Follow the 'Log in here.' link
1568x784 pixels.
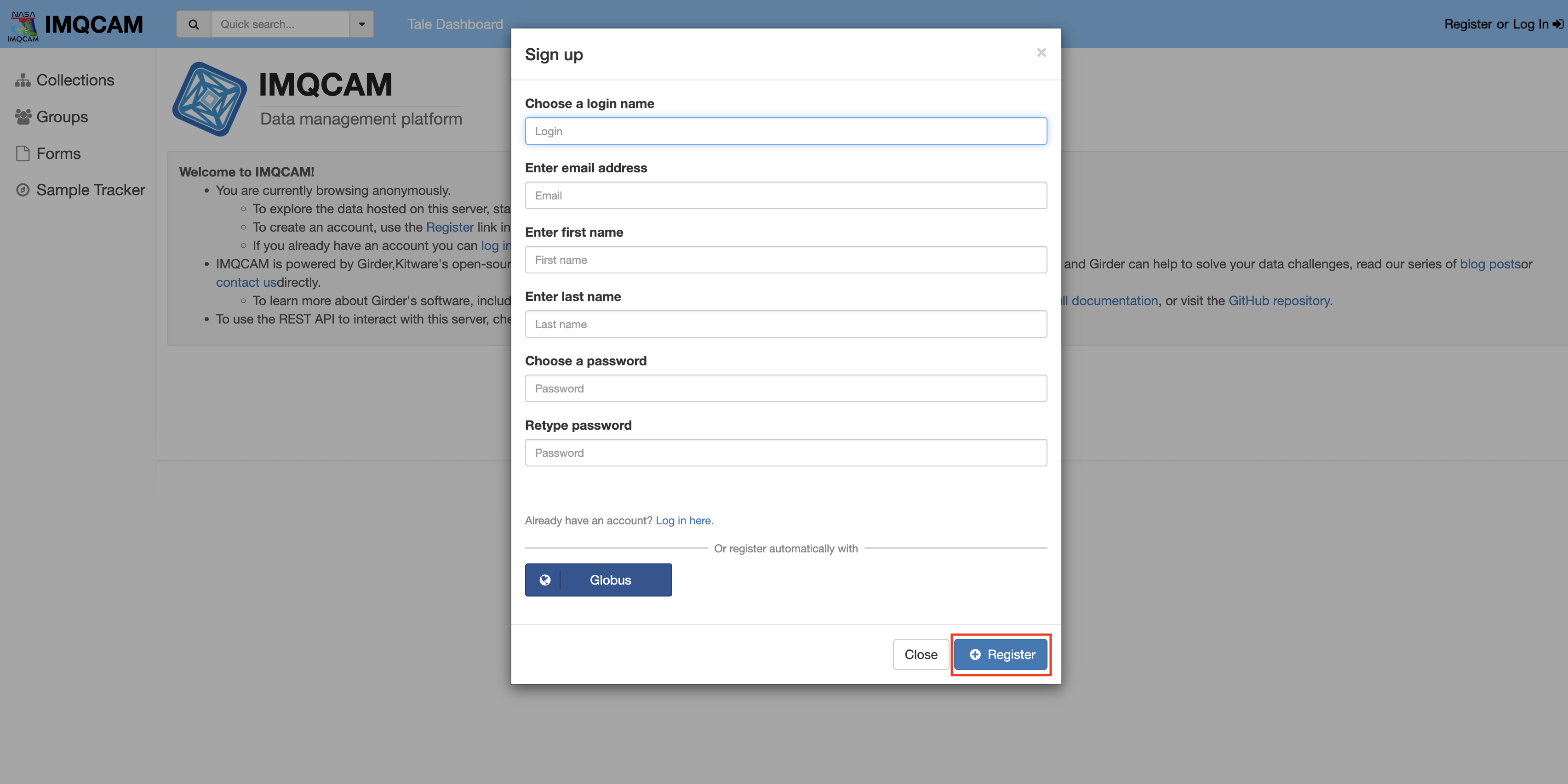[684, 521]
